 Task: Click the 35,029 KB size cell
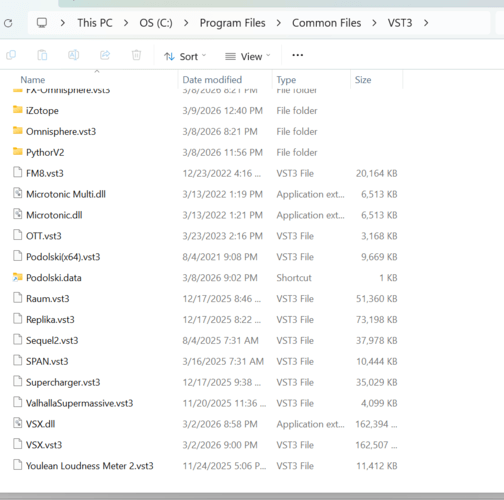pos(377,382)
